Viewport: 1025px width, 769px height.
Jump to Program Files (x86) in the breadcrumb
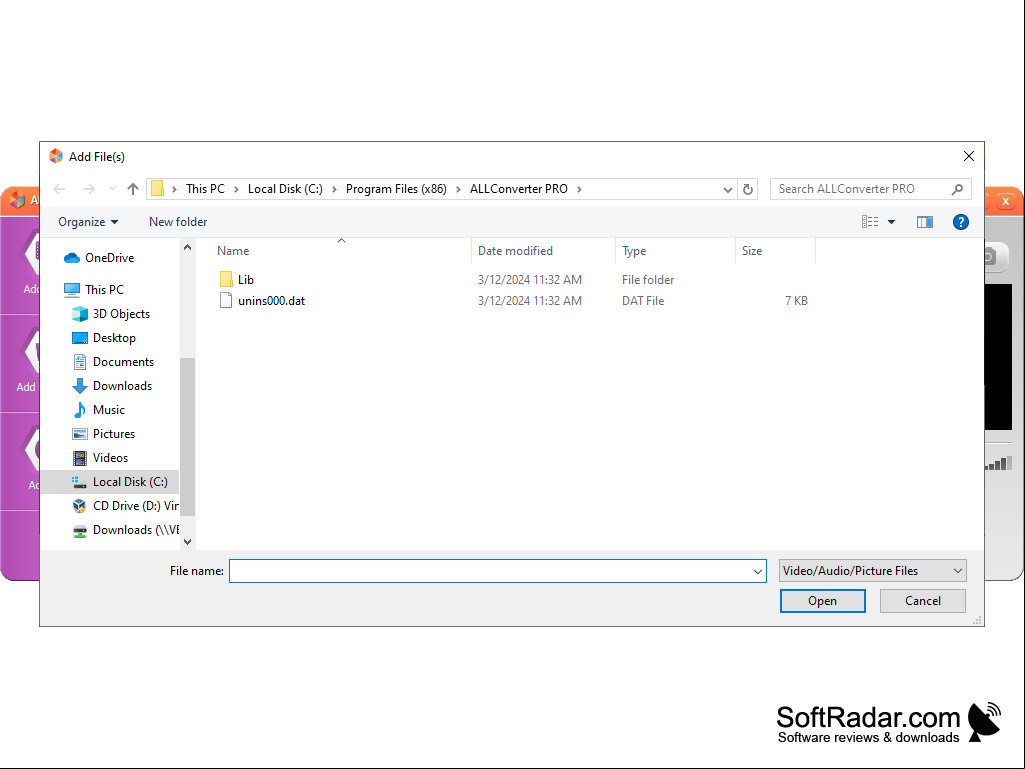click(396, 189)
